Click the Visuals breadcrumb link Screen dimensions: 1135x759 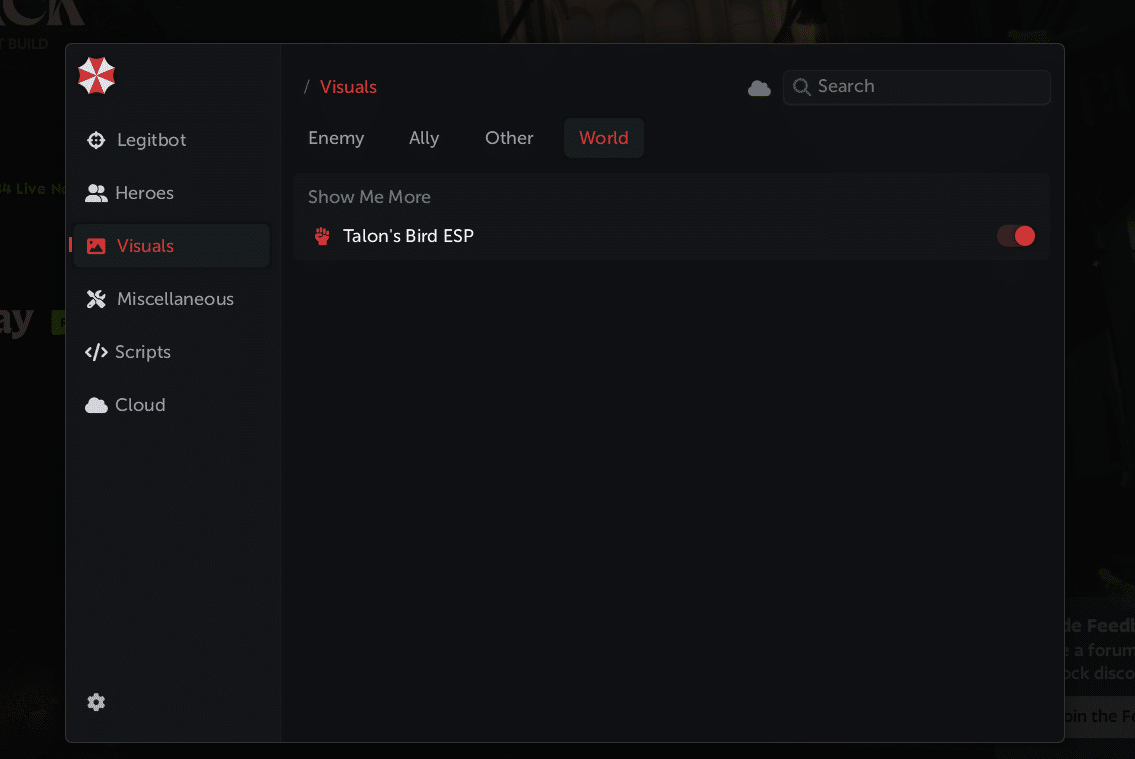coord(348,87)
